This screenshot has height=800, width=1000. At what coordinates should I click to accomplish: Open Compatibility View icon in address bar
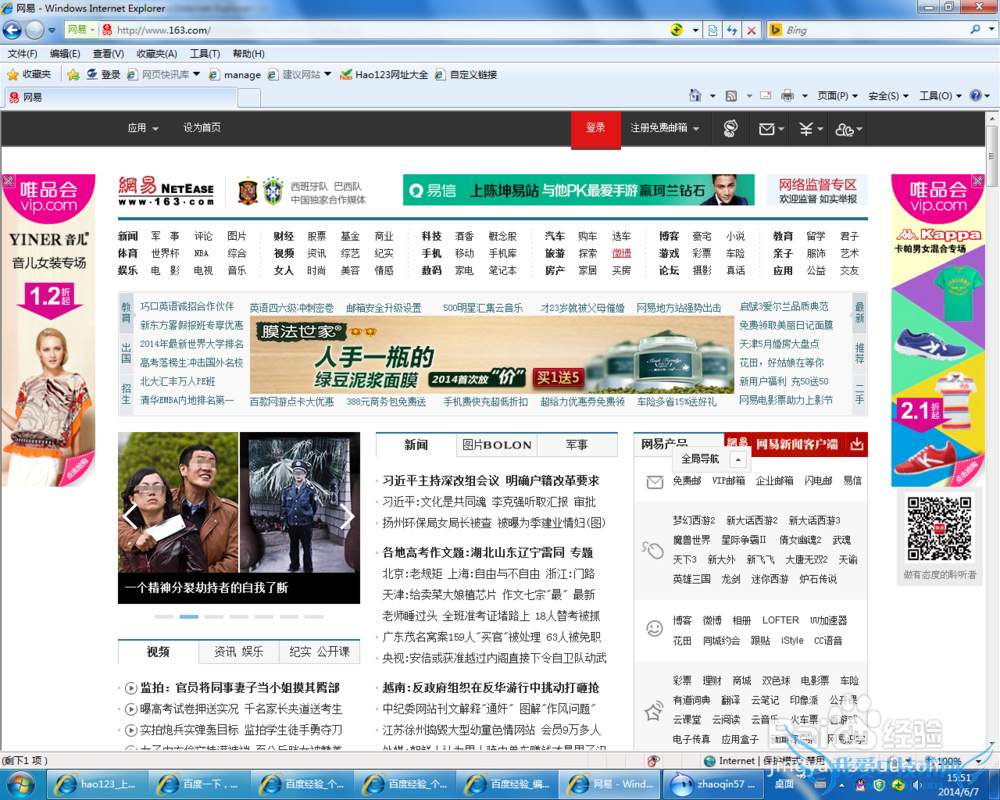(x=712, y=30)
